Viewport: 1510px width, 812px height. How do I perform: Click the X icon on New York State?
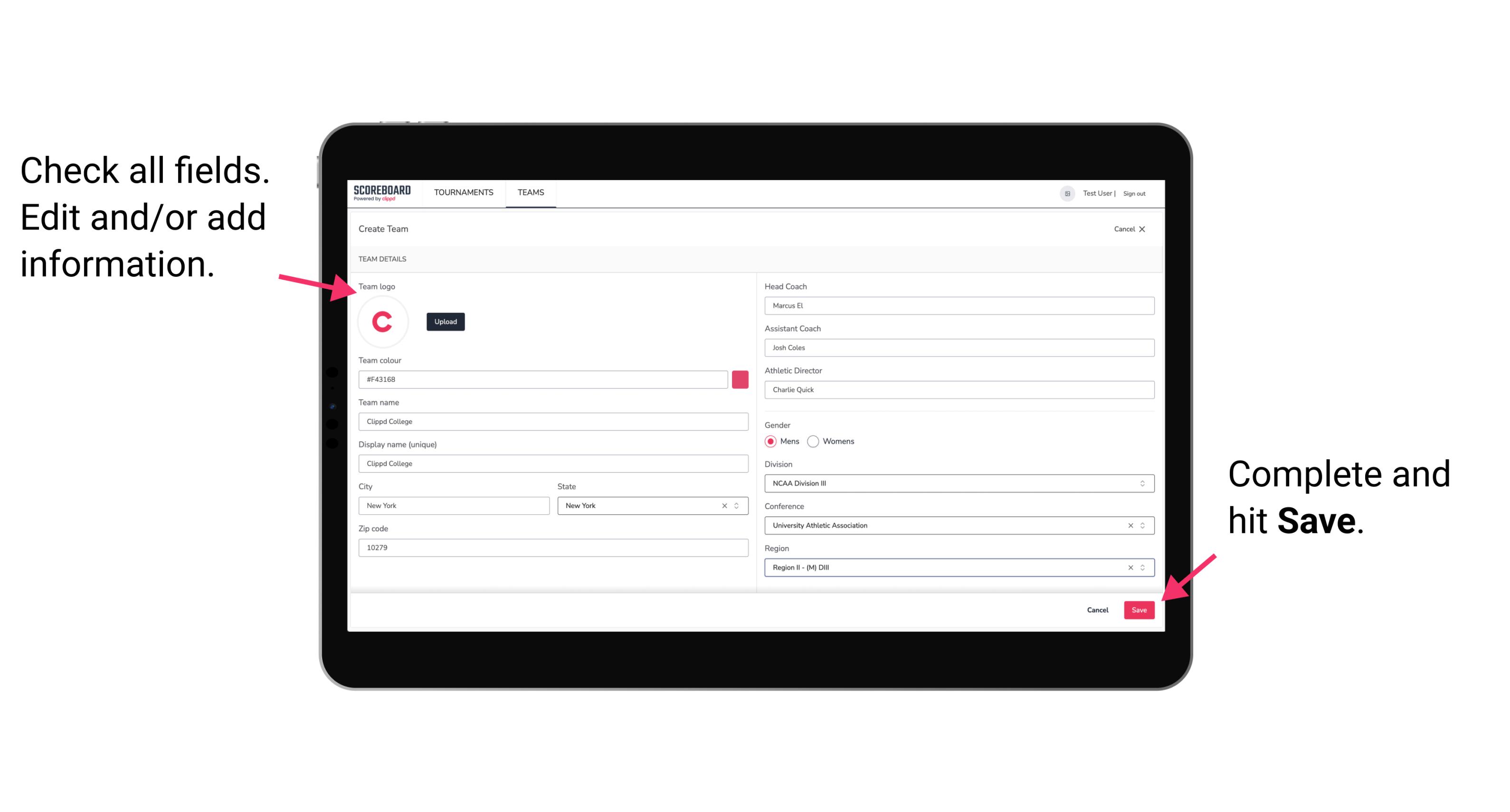pyautogui.click(x=724, y=505)
